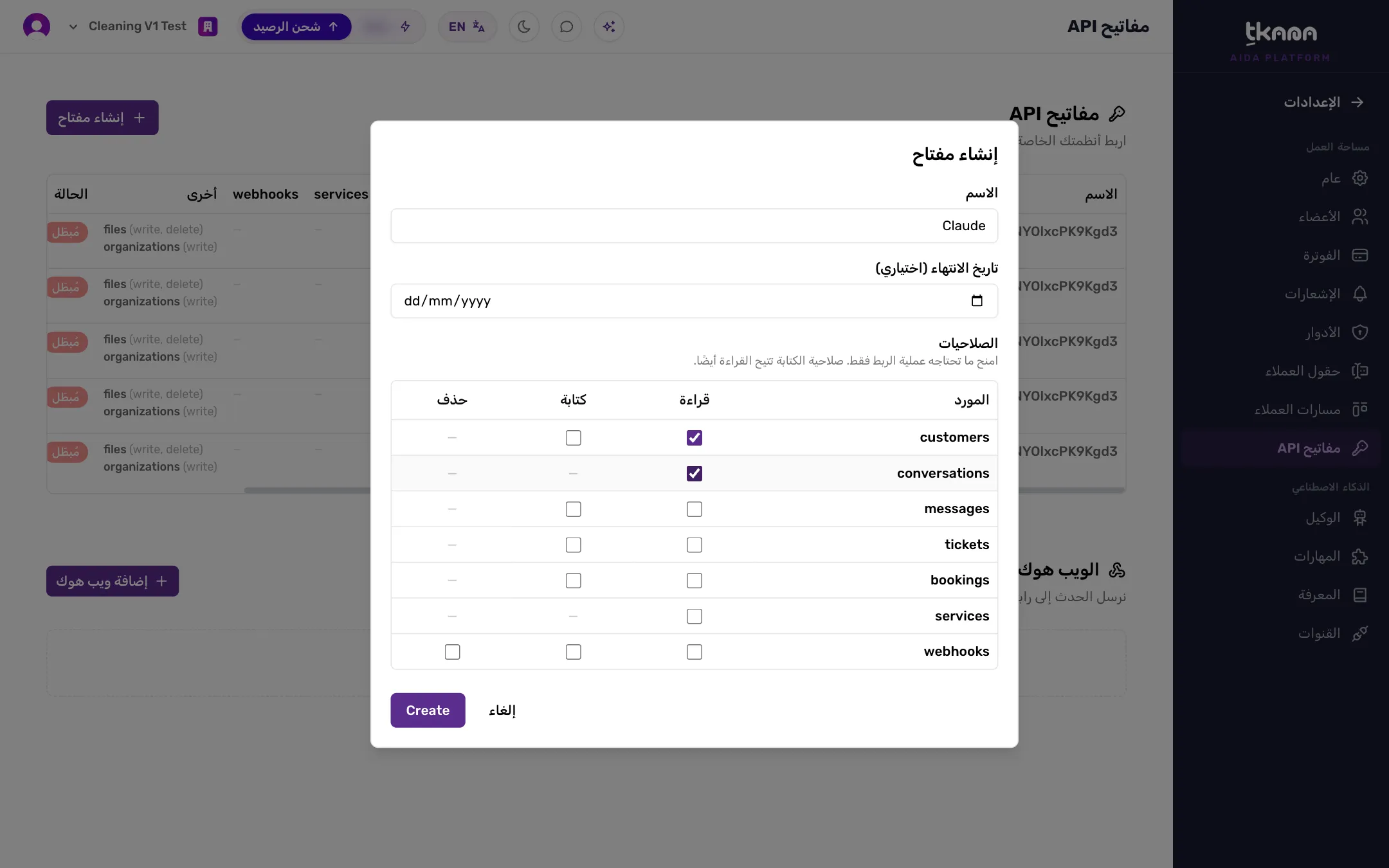This screenshot has width=1389, height=868.
Task: Toggle dark mode moon icon
Action: pos(524,26)
